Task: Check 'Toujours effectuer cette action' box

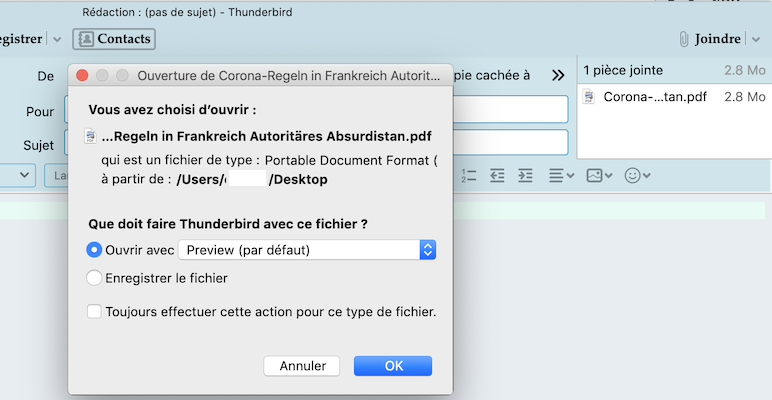Action: coord(95,312)
